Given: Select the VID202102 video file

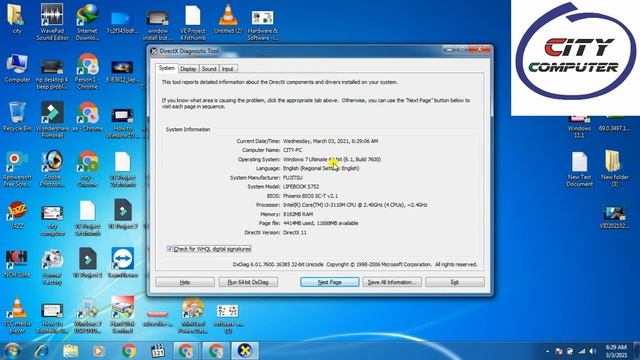Looking at the screenshot, I should 614,217.
